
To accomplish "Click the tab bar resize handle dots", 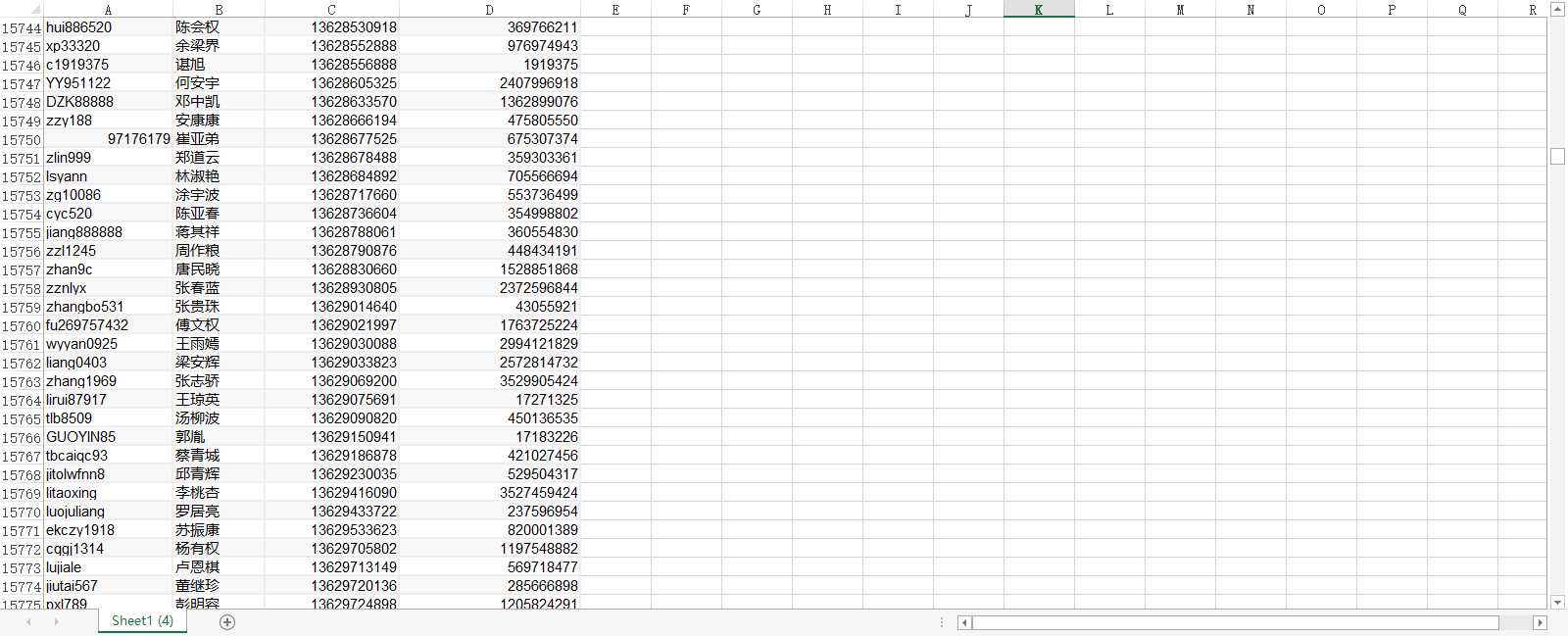I will tap(942, 622).
